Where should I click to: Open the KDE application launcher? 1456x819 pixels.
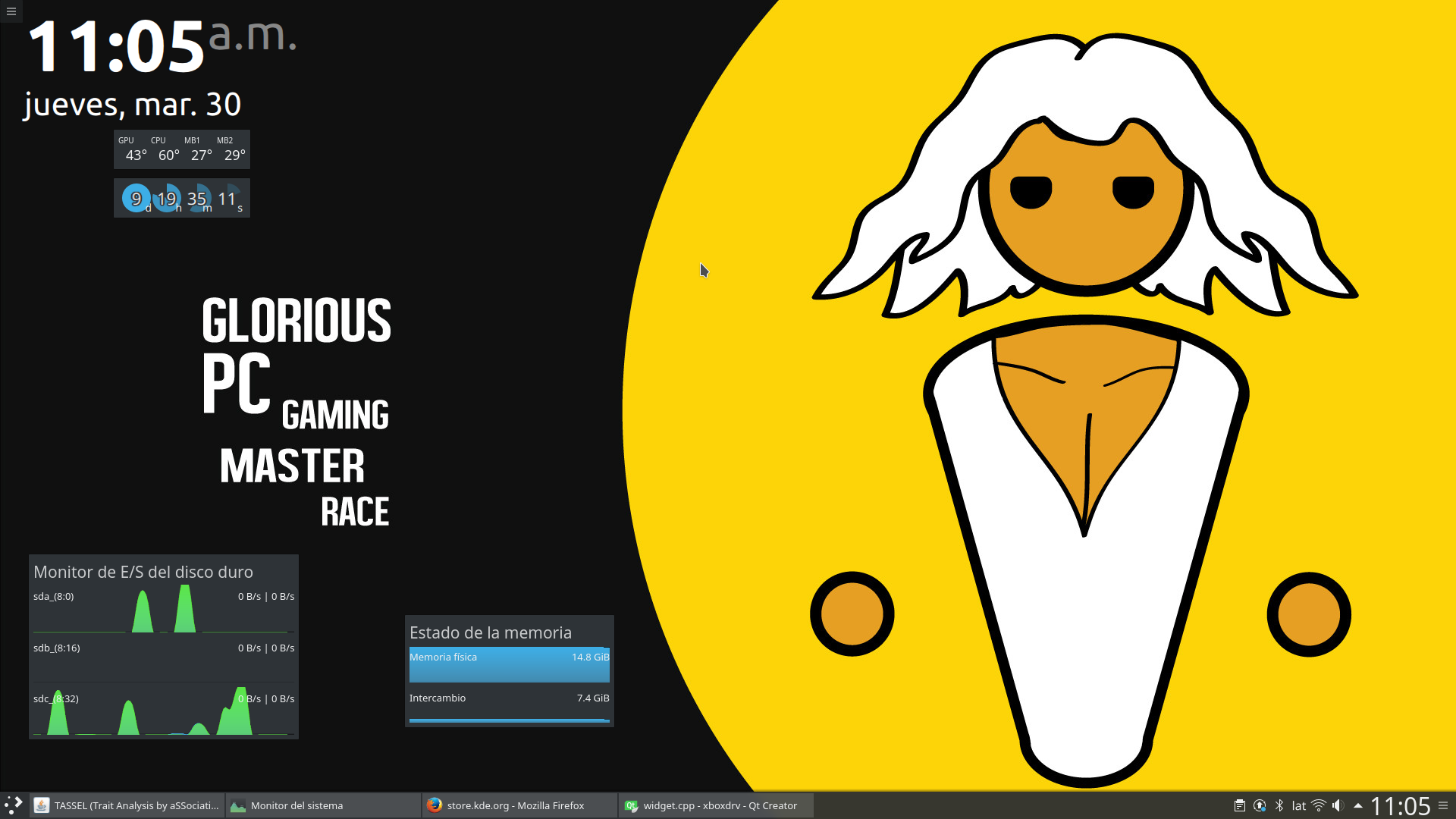point(14,805)
